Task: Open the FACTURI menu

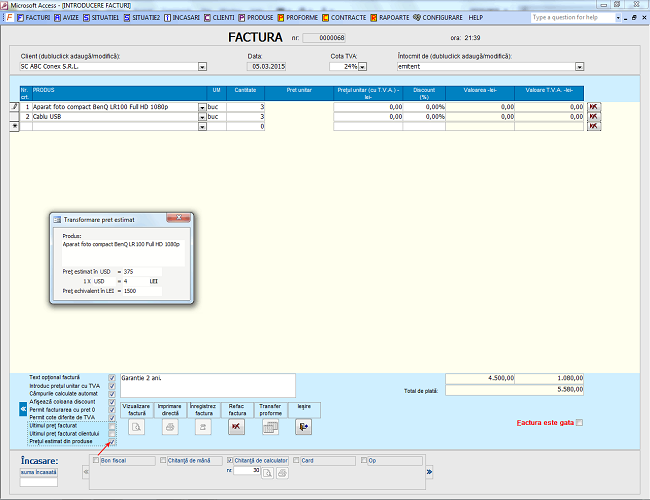Action: click(x=34, y=17)
